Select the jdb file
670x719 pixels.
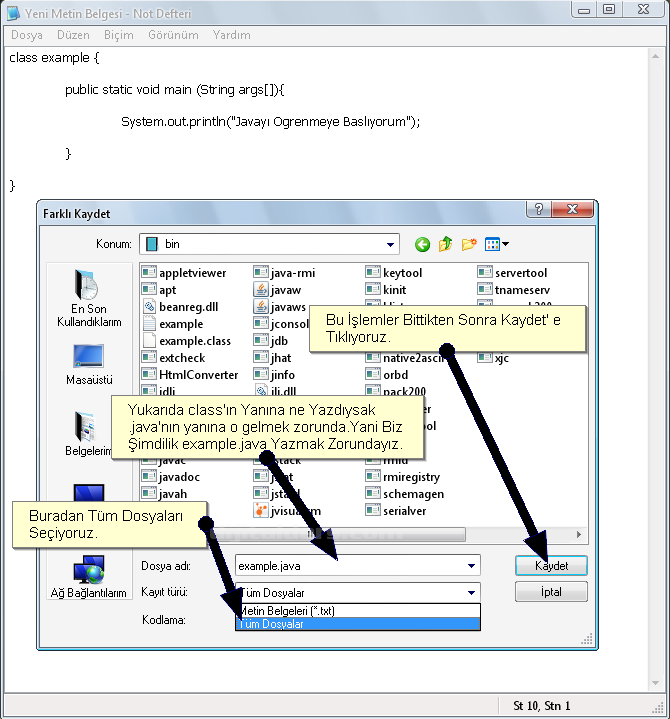[x=271, y=341]
